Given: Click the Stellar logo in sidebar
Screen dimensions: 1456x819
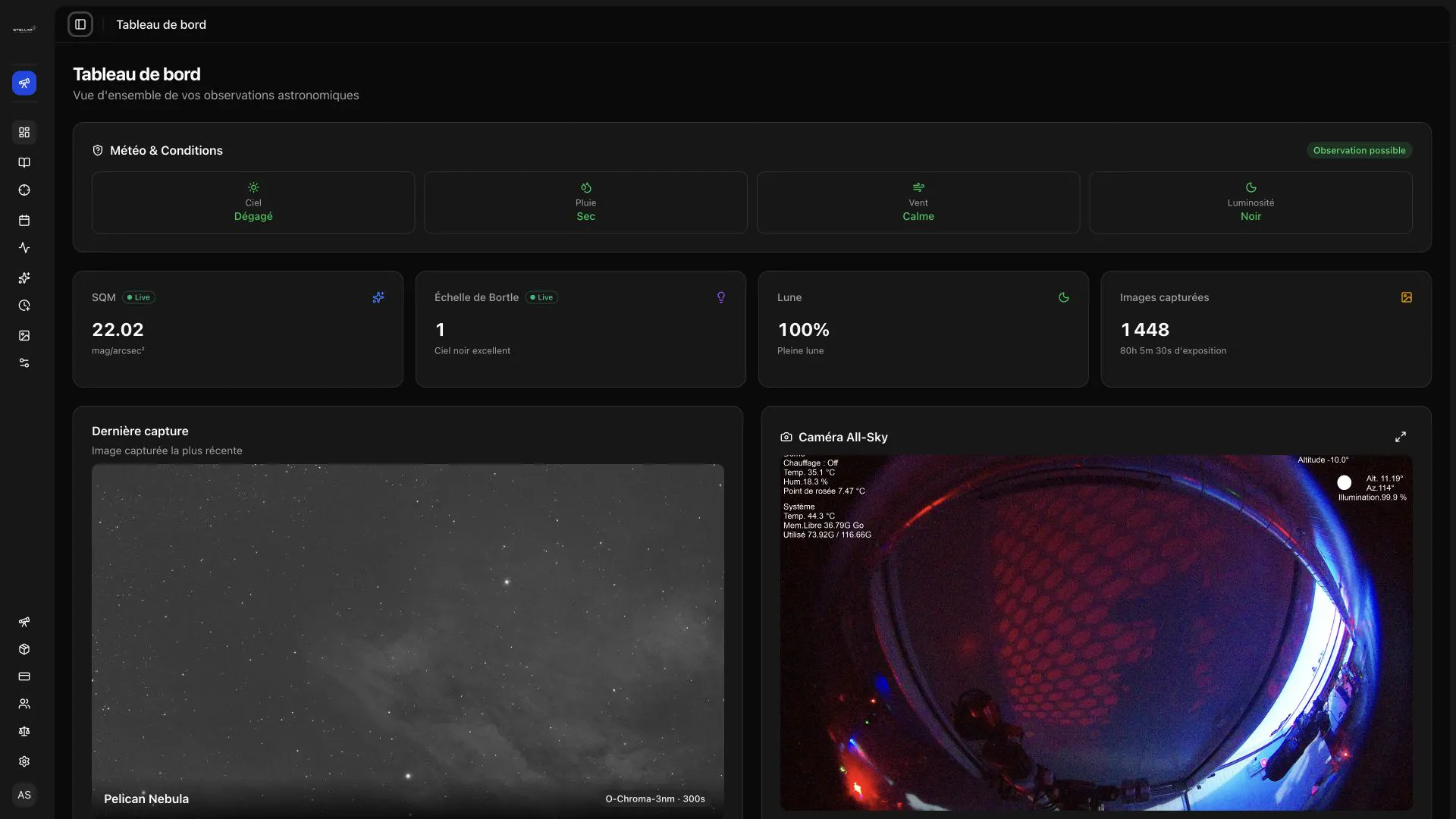Looking at the screenshot, I should (x=24, y=30).
